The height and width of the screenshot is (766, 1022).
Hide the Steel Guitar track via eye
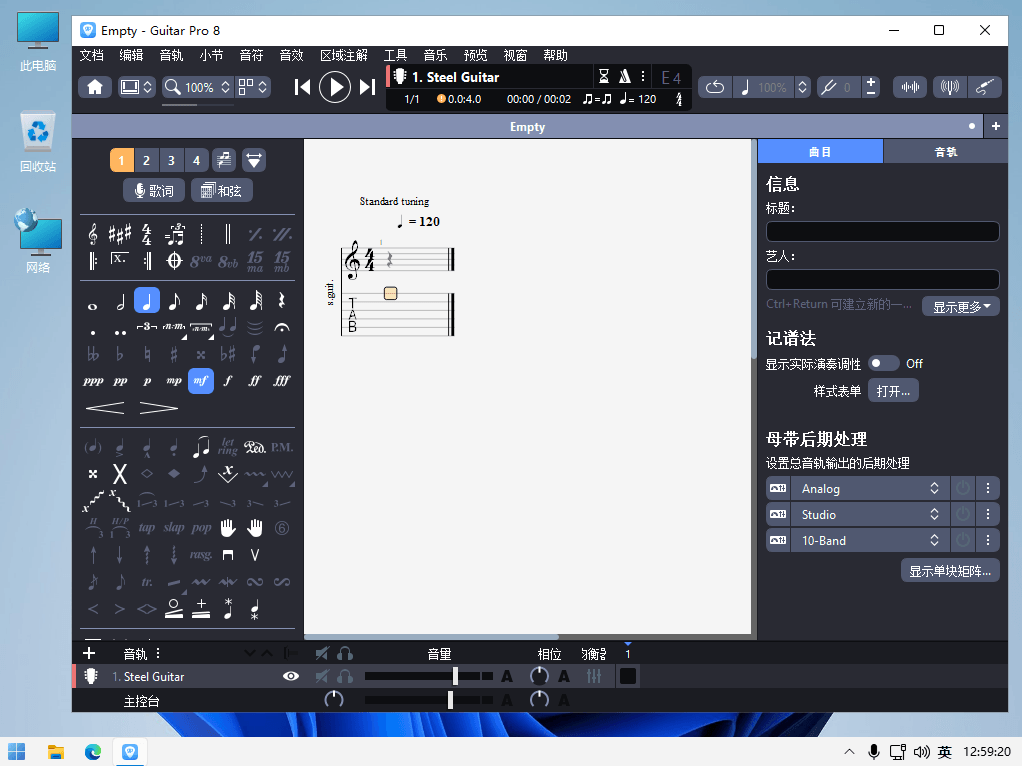point(291,676)
